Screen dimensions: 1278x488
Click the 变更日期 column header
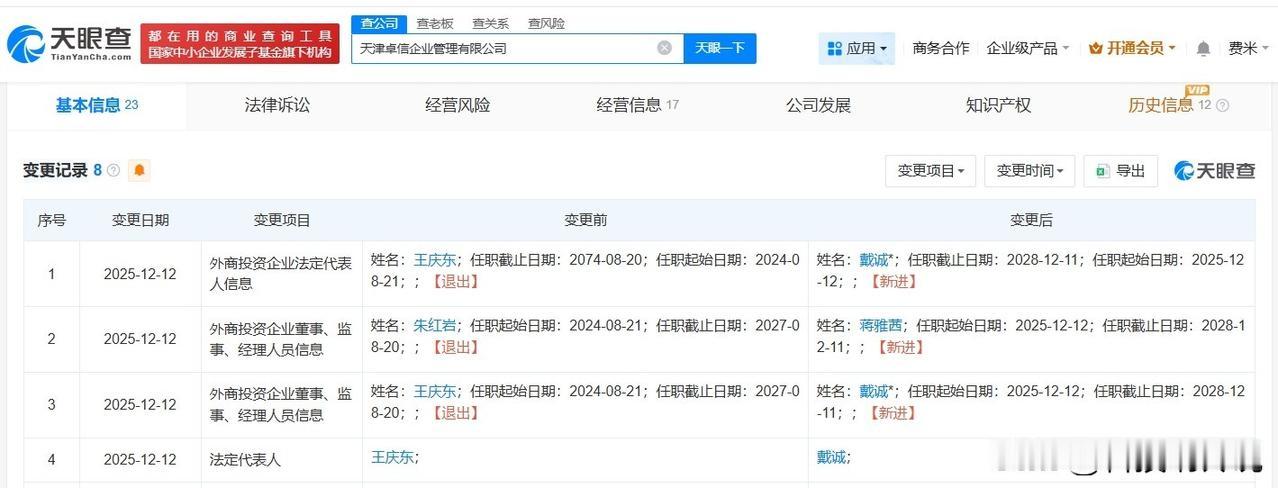140,220
